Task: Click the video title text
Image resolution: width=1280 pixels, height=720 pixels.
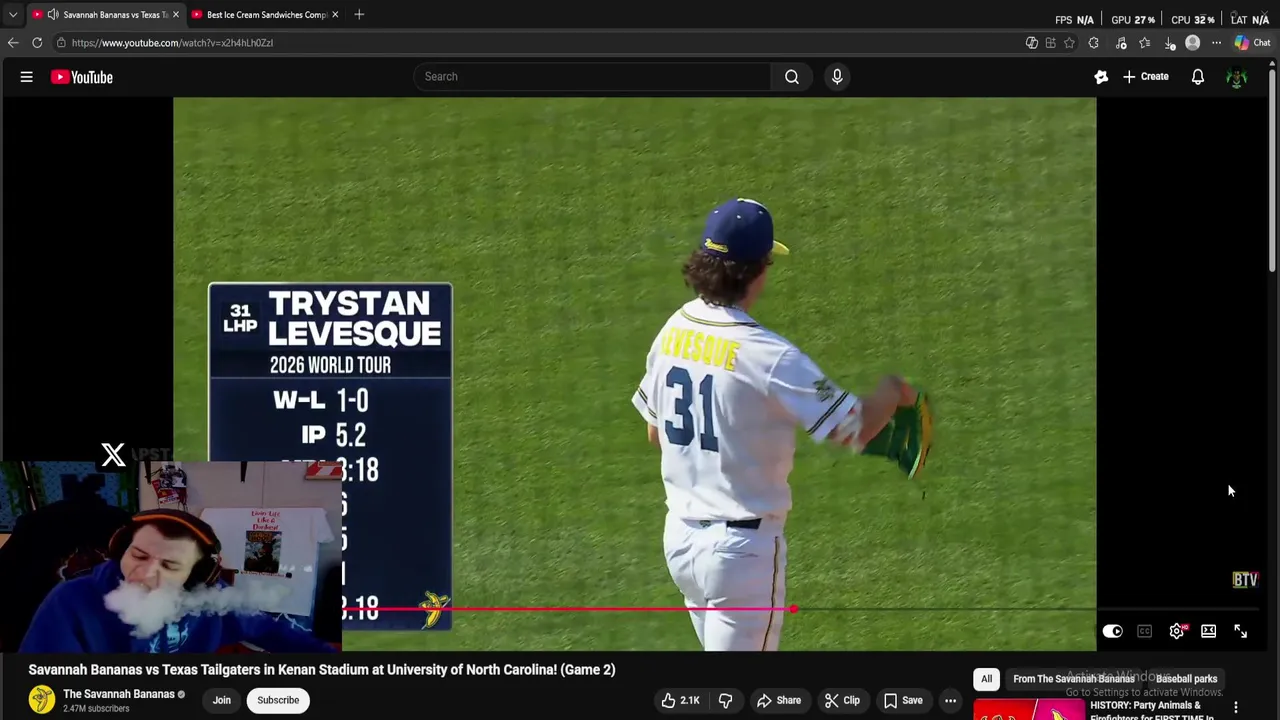Action: 322,670
